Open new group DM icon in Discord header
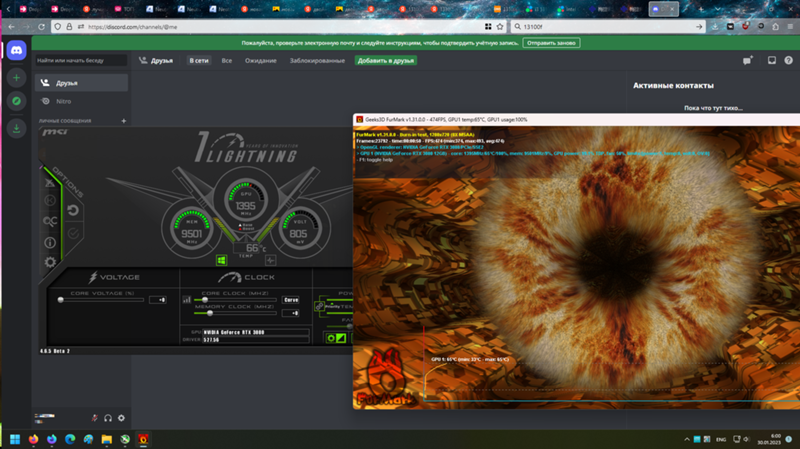Image resolution: width=800 pixels, height=449 pixels. tap(747, 60)
